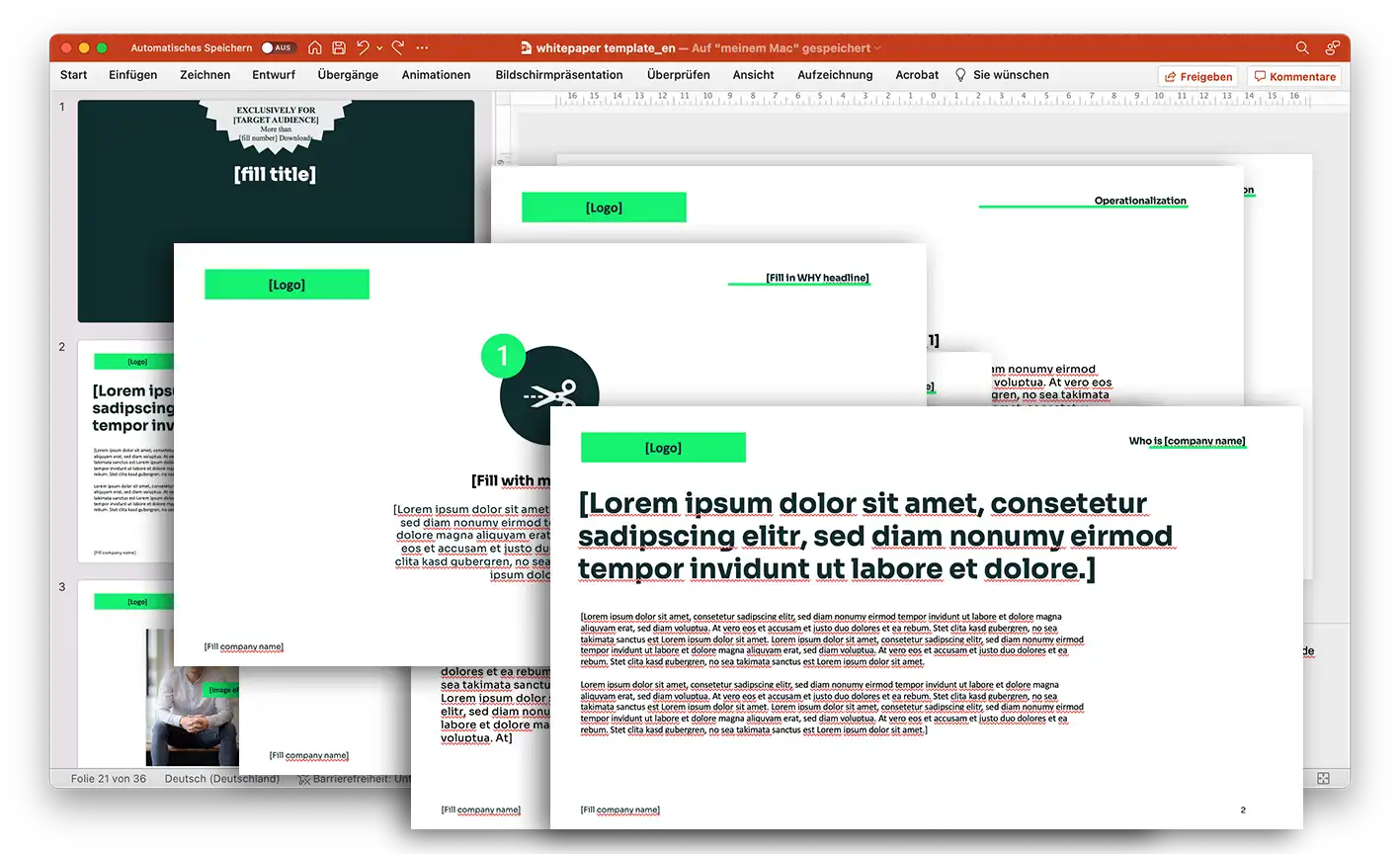Click the Save floppy disk icon
The width and height of the screenshot is (1400, 854).
[339, 47]
